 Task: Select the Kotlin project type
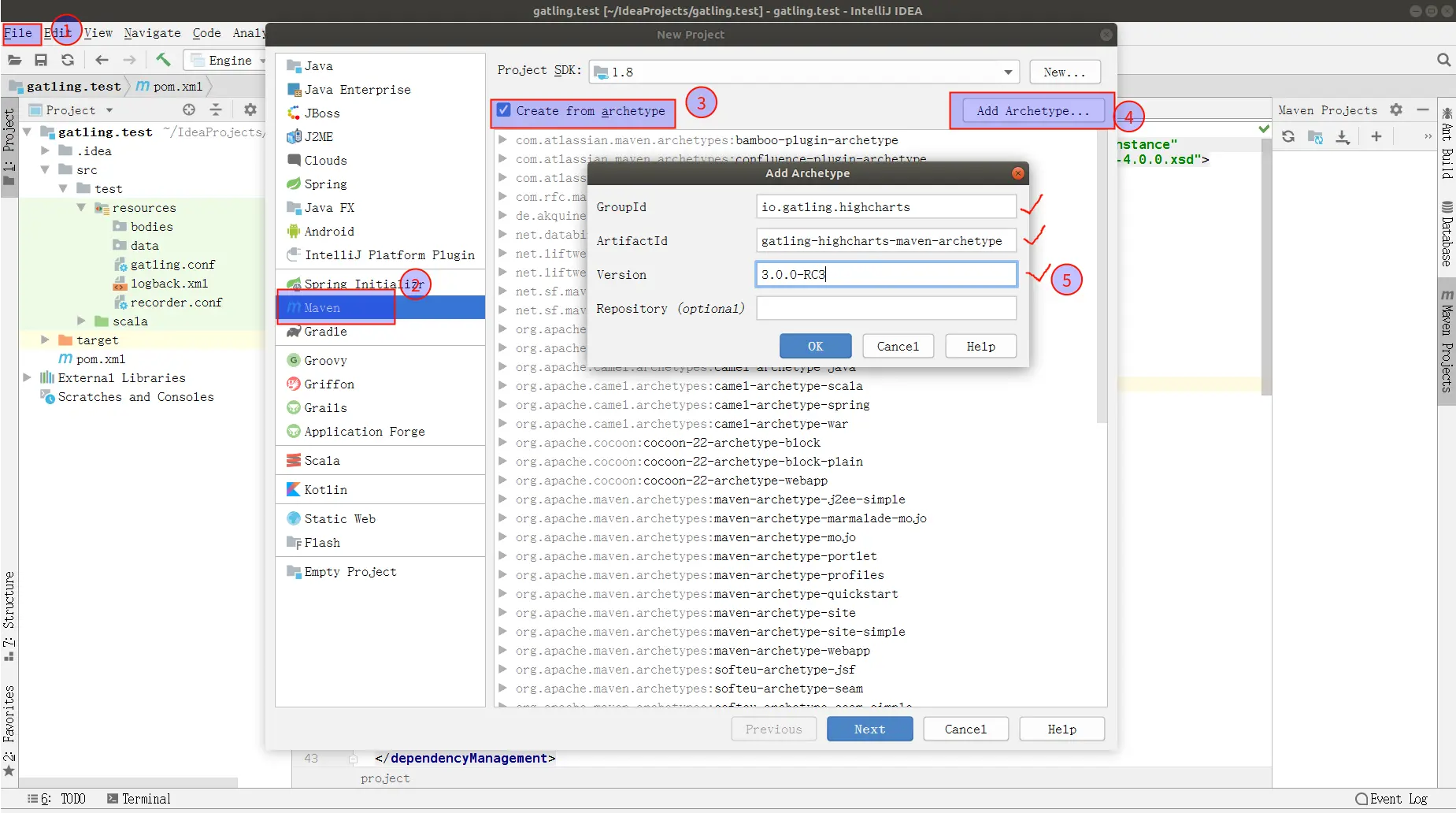380,490
